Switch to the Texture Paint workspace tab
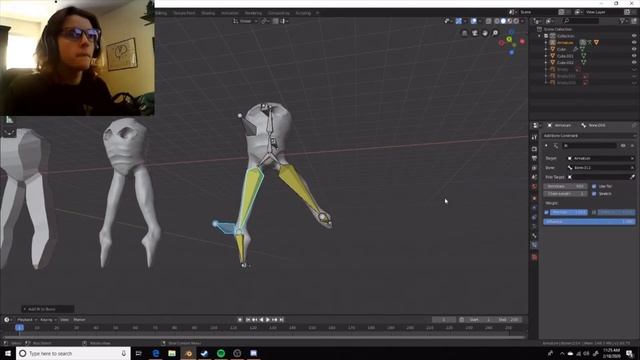640x360 pixels. coord(184,13)
